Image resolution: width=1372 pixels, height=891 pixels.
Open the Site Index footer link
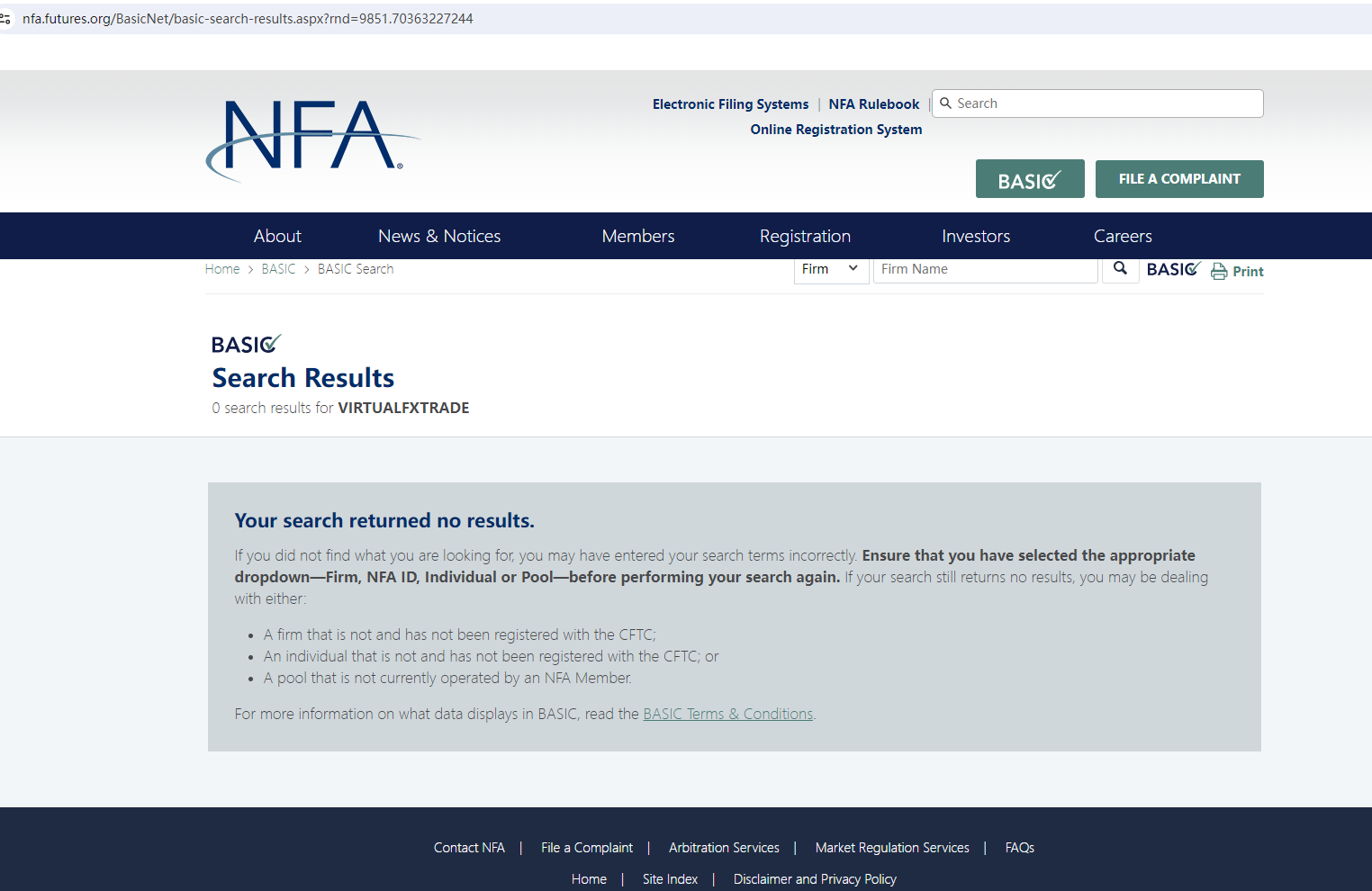click(x=670, y=879)
